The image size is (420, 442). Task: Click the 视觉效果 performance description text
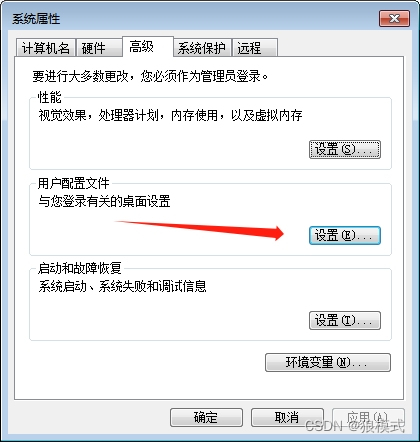tap(170, 115)
